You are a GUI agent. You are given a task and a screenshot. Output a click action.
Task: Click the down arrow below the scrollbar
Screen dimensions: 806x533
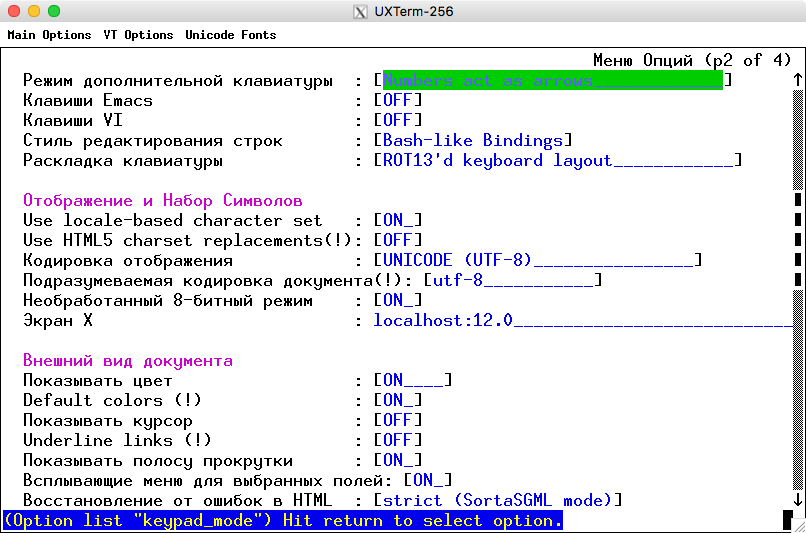(x=797, y=500)
